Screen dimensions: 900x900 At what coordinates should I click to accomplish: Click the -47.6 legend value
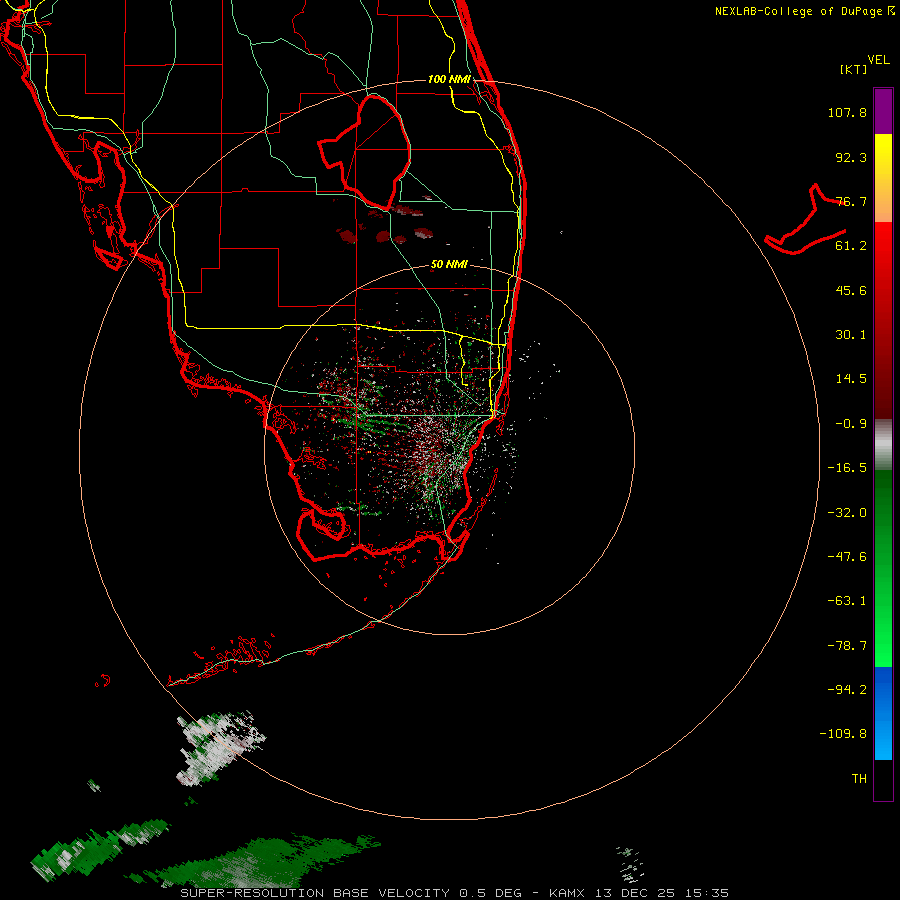847,557
